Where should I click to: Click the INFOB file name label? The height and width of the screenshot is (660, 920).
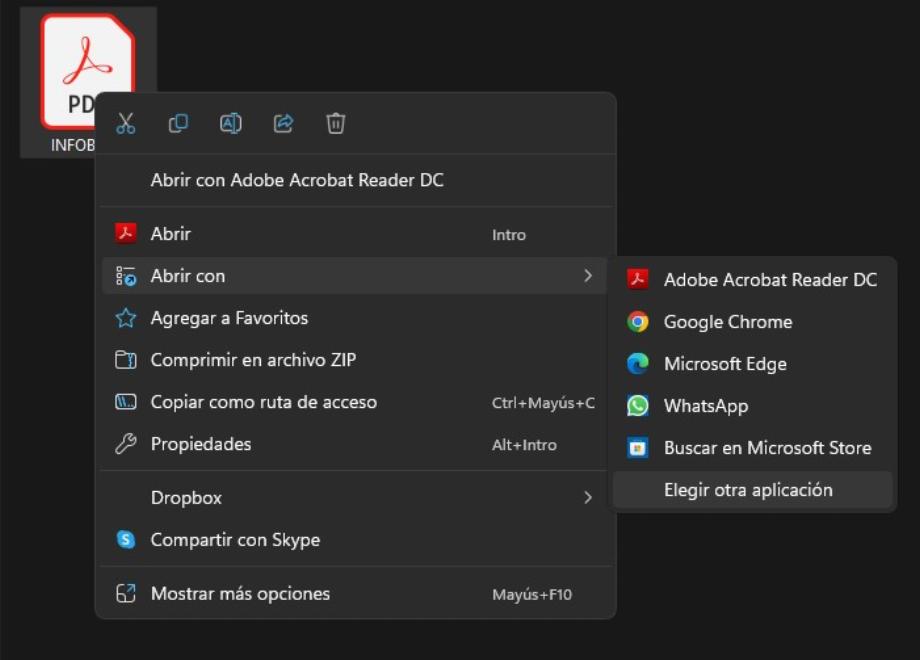(73, 145)
